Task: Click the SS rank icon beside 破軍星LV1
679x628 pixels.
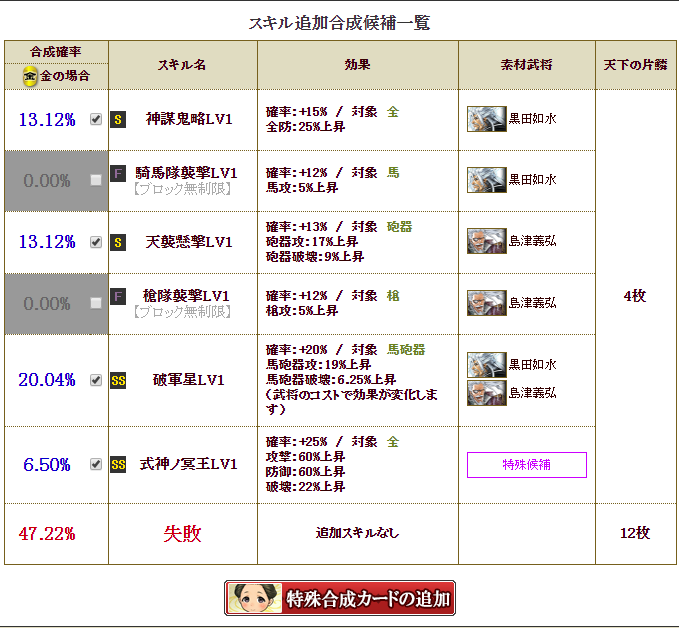Action: [x=118, y=381]
